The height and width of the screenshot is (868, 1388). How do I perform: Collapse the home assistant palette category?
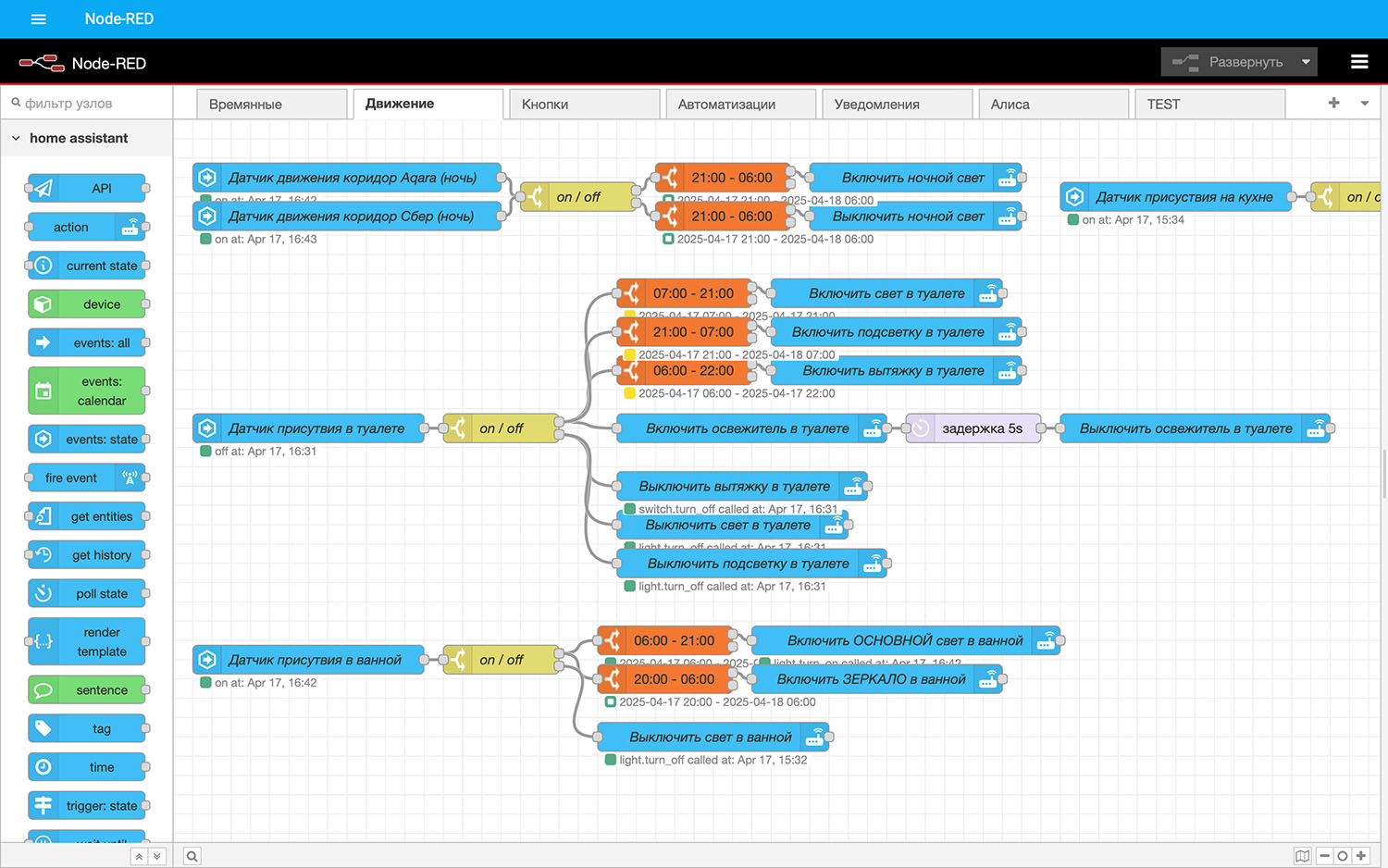[x=87, y=138]
